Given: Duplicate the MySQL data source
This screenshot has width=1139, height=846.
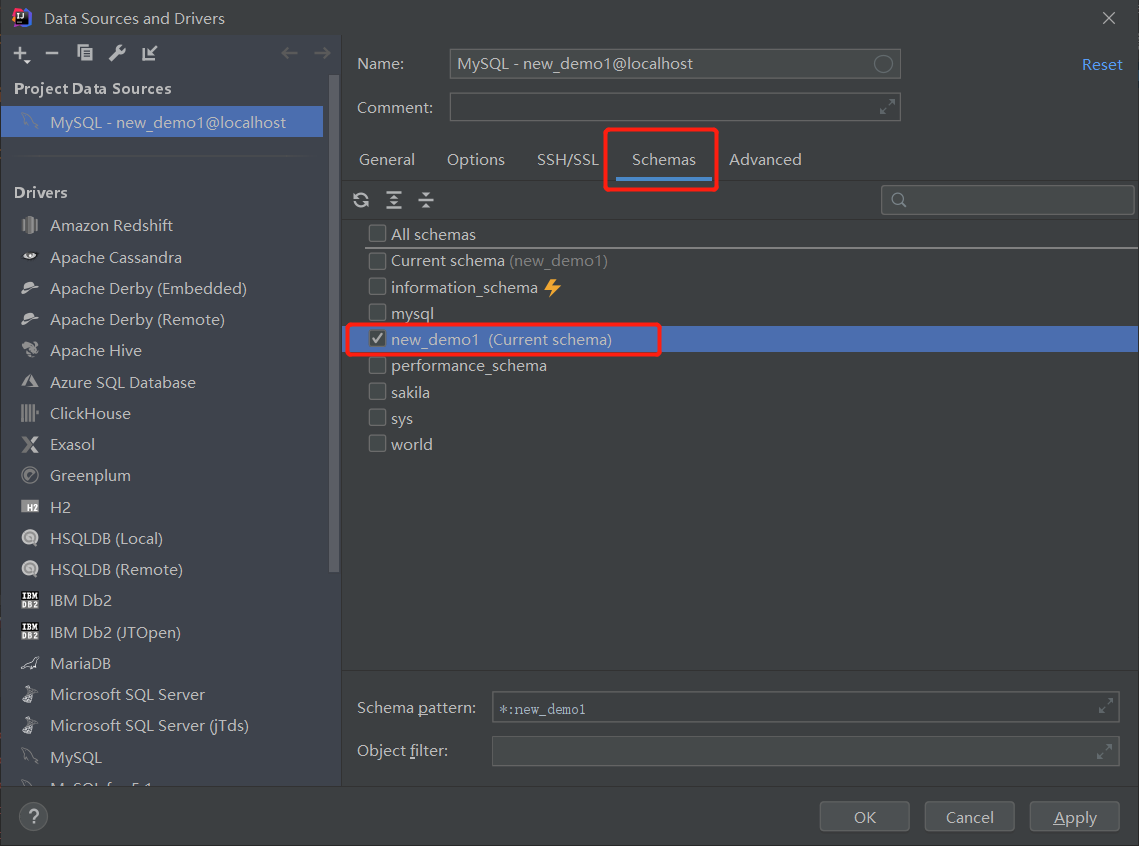Looking at the screenshot, I should [x=84, y=54].
